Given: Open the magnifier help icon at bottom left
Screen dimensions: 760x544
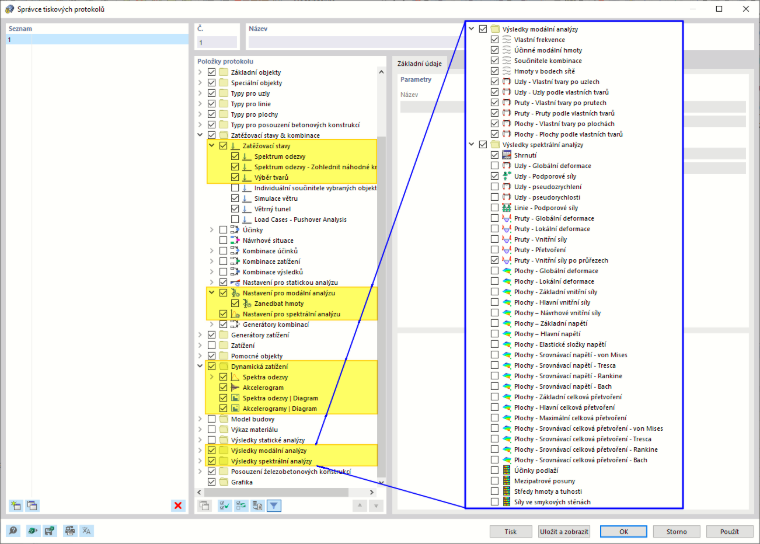Looking at the screenshot, I should tap(13, 530).
